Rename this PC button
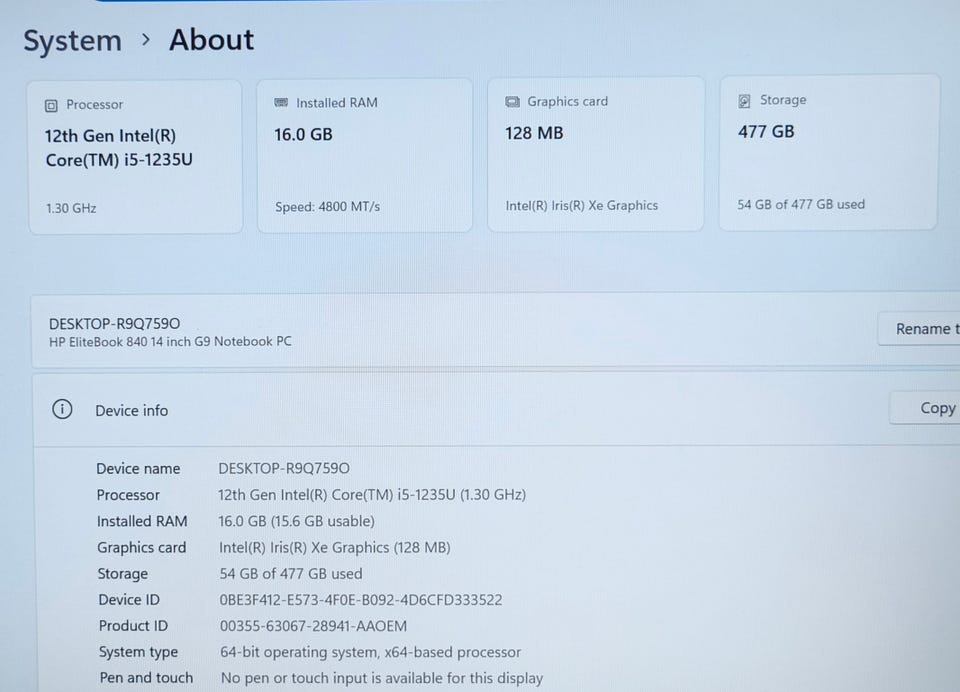The width and height of the screenshot is (960, 692). point(918,329)
